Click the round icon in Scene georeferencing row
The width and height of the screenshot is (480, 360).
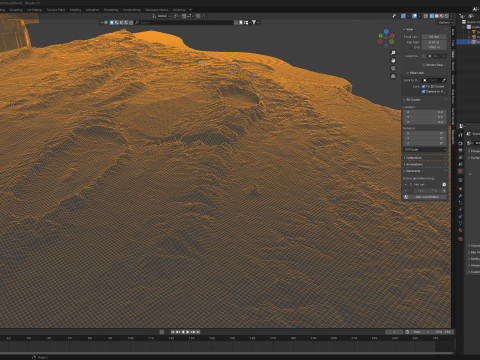click(444, 185)
